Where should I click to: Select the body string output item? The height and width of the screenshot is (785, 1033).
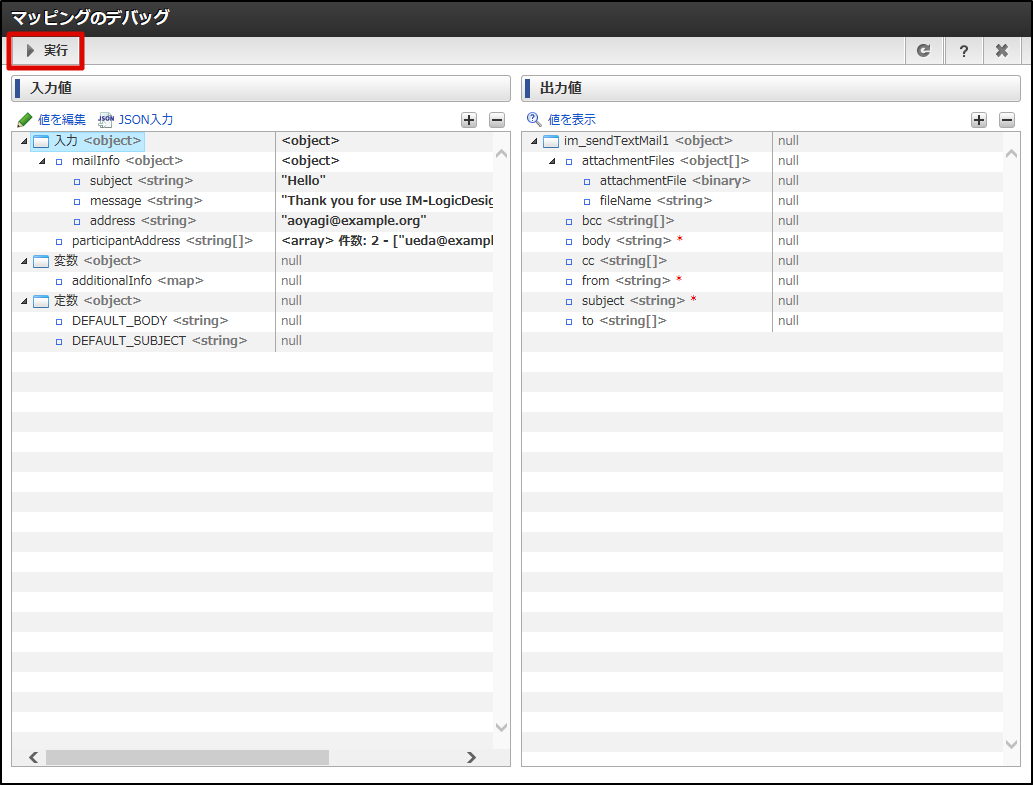[625, 241]
